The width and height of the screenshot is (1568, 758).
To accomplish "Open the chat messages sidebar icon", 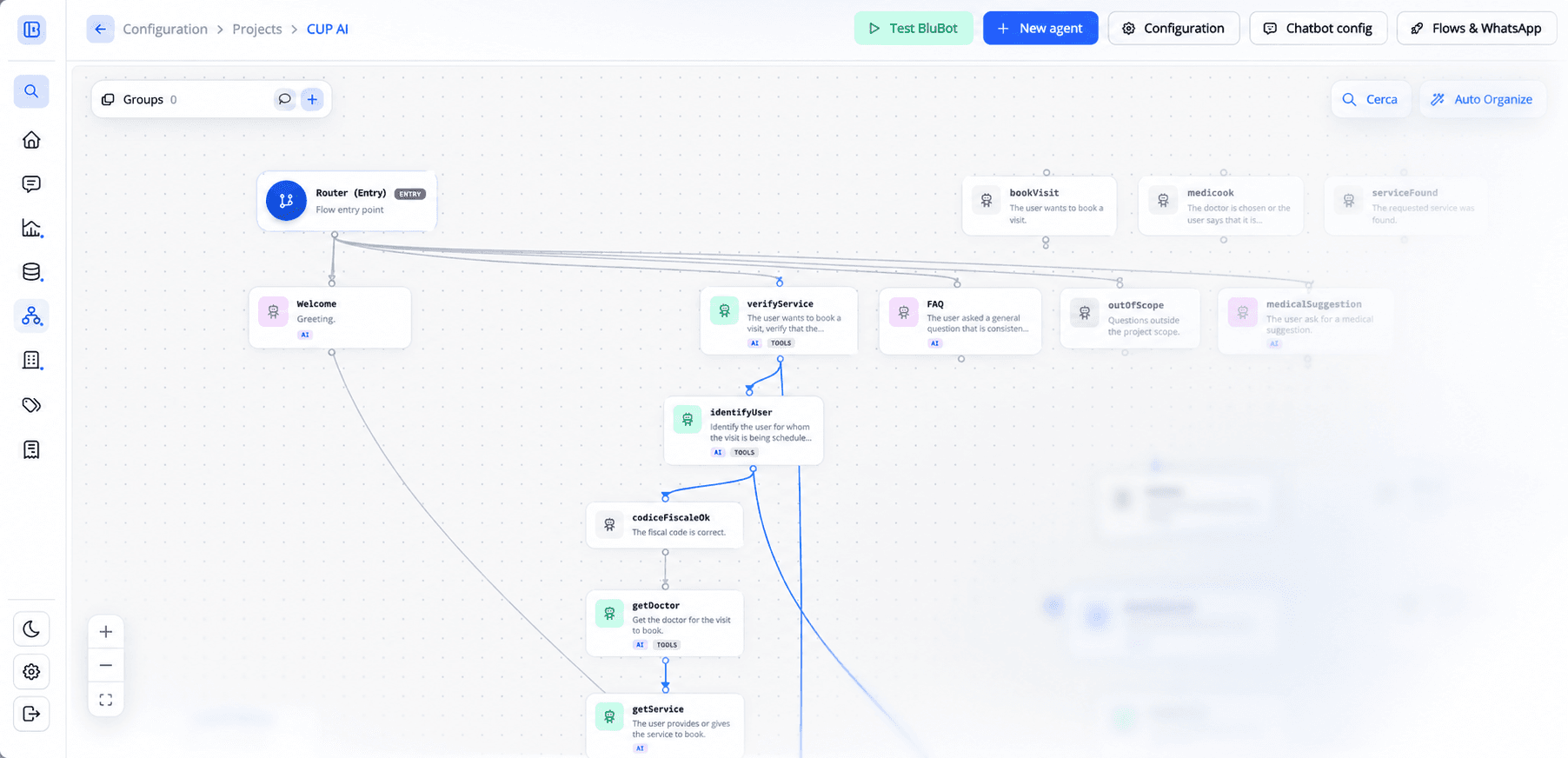I will pos(31,184).
